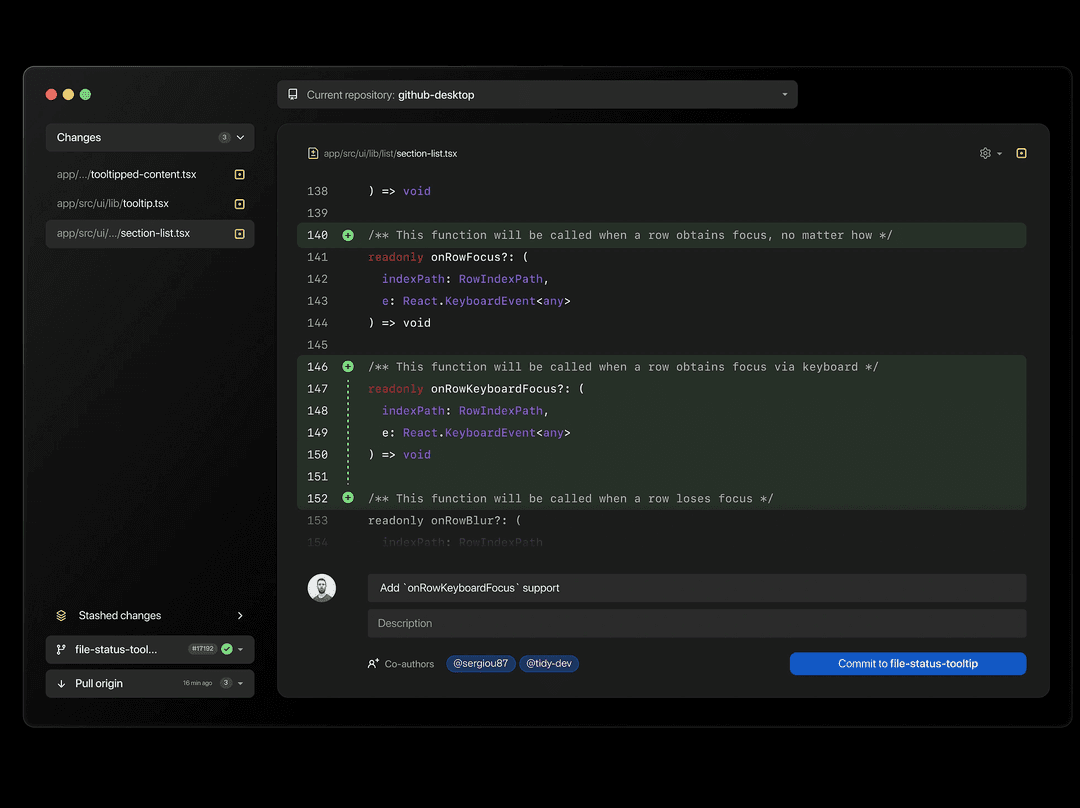Open the Current repository dropdown

537,95
